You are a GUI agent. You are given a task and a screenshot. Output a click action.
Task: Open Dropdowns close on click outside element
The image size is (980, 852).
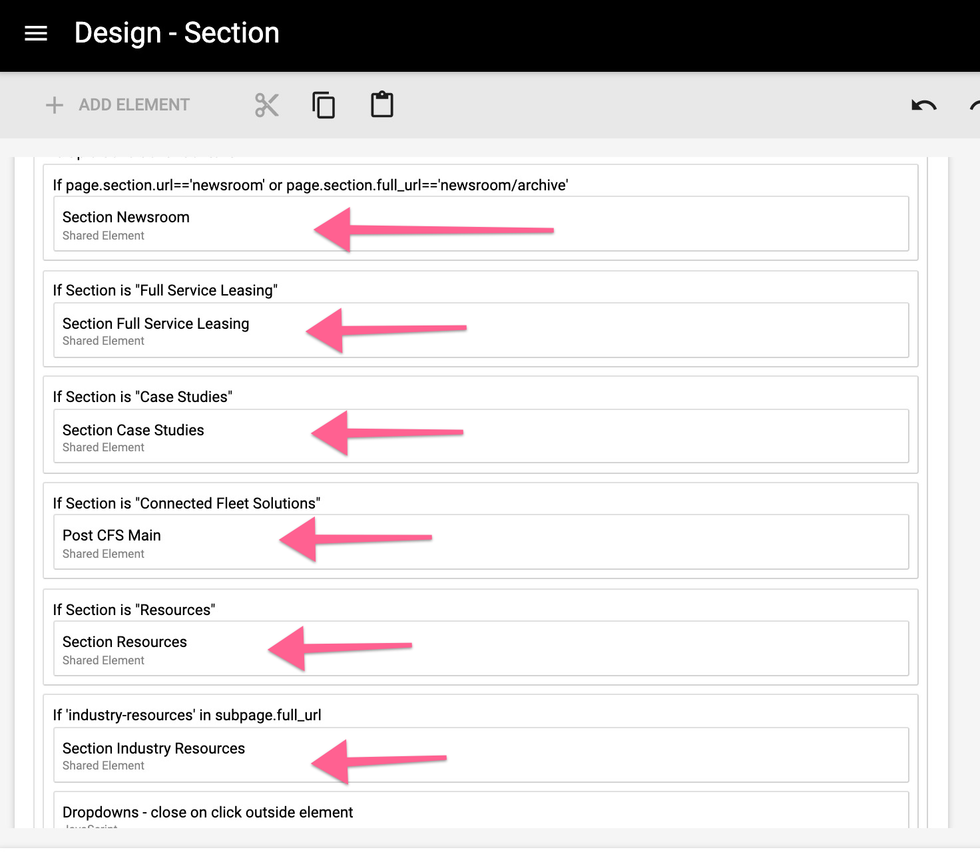208,812
